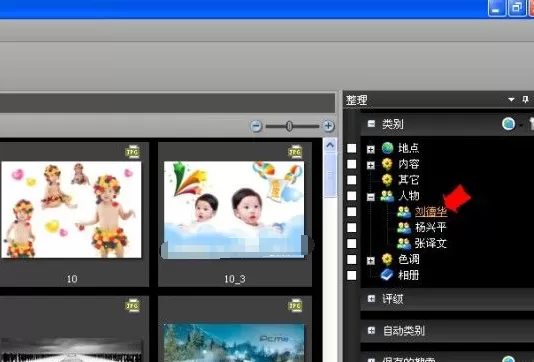Viewport: 534px width, 362px height.
Task: Check the 相册 category checkbox
Action: (352, 275)
